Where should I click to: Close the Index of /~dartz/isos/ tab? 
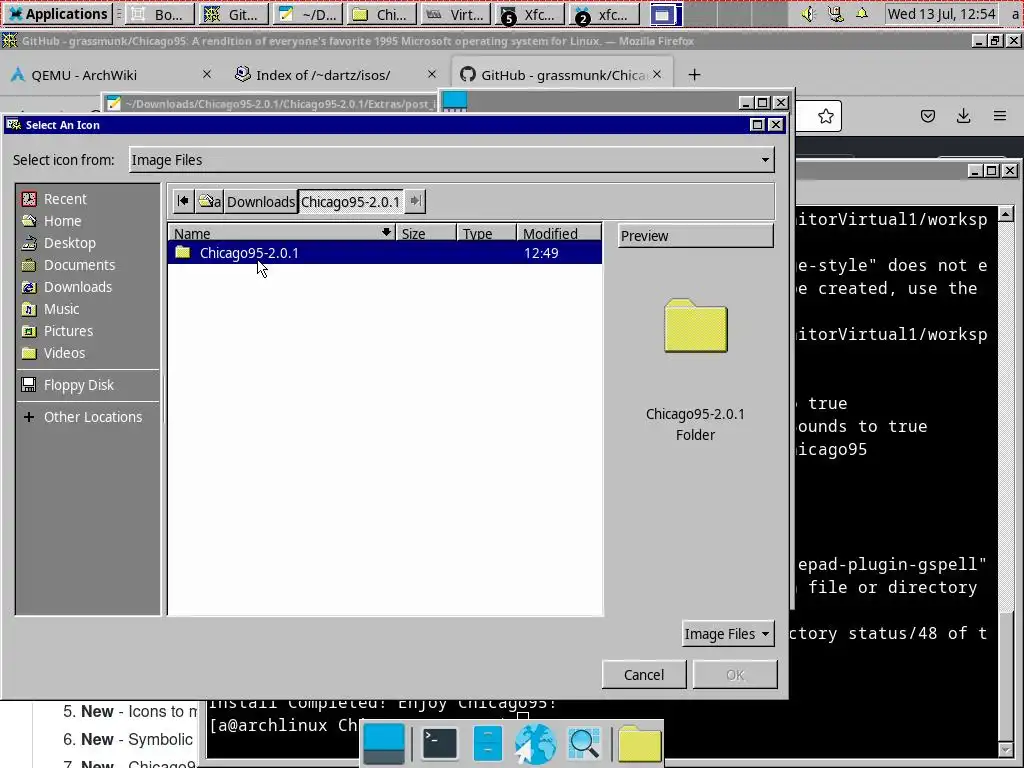click(432, 74)
